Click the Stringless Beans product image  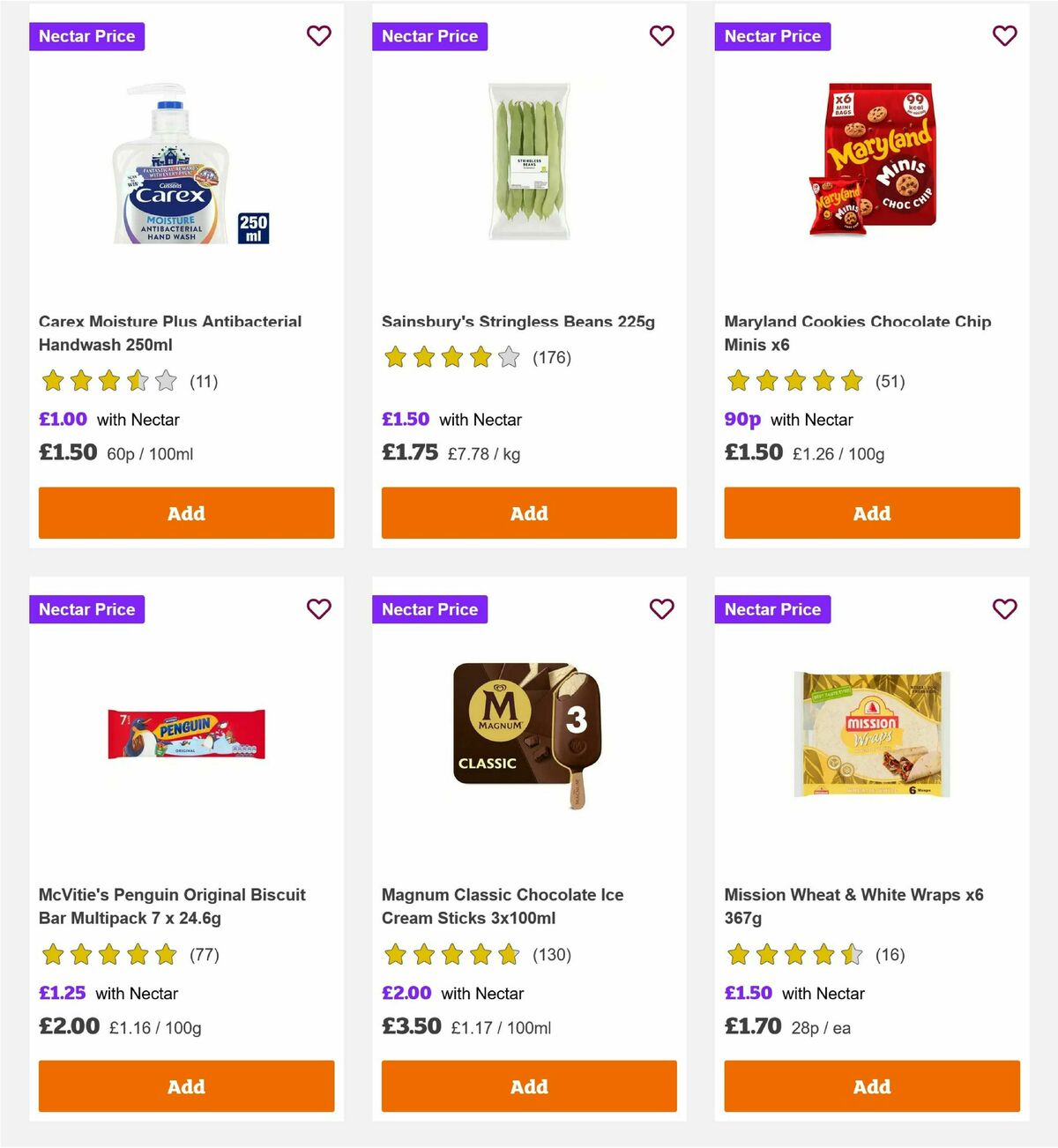[x=529, y=161]
